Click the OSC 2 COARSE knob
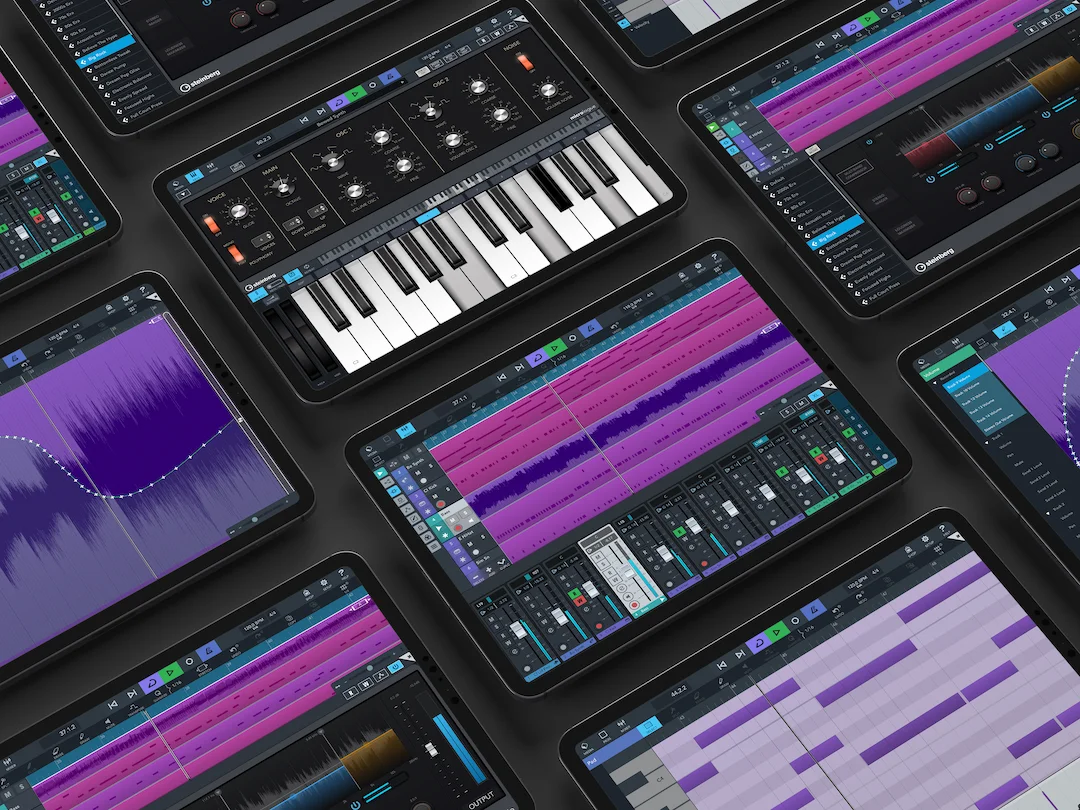The width and height of the screenshot is (1080, 810). click(477, 87)
